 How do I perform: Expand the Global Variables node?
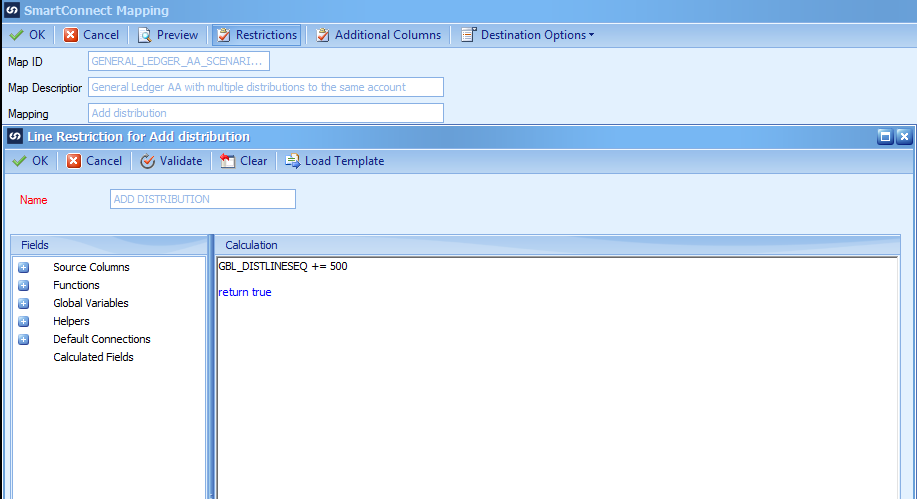point(23,304)
